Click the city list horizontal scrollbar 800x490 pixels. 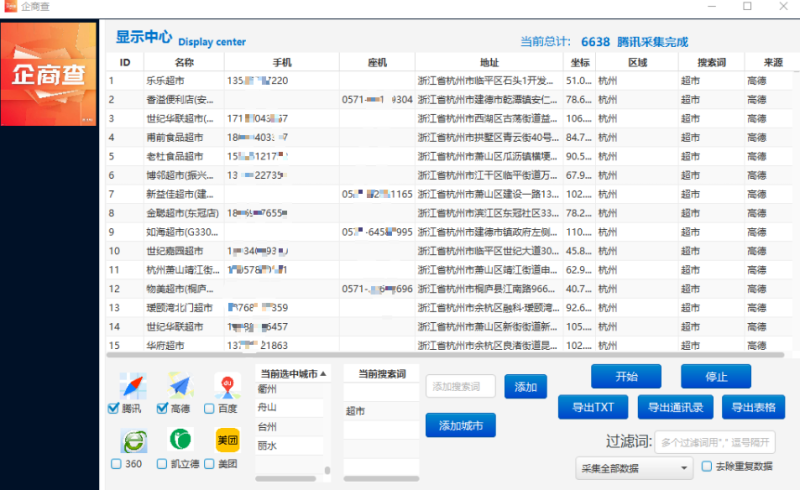(x=286, y=479)
